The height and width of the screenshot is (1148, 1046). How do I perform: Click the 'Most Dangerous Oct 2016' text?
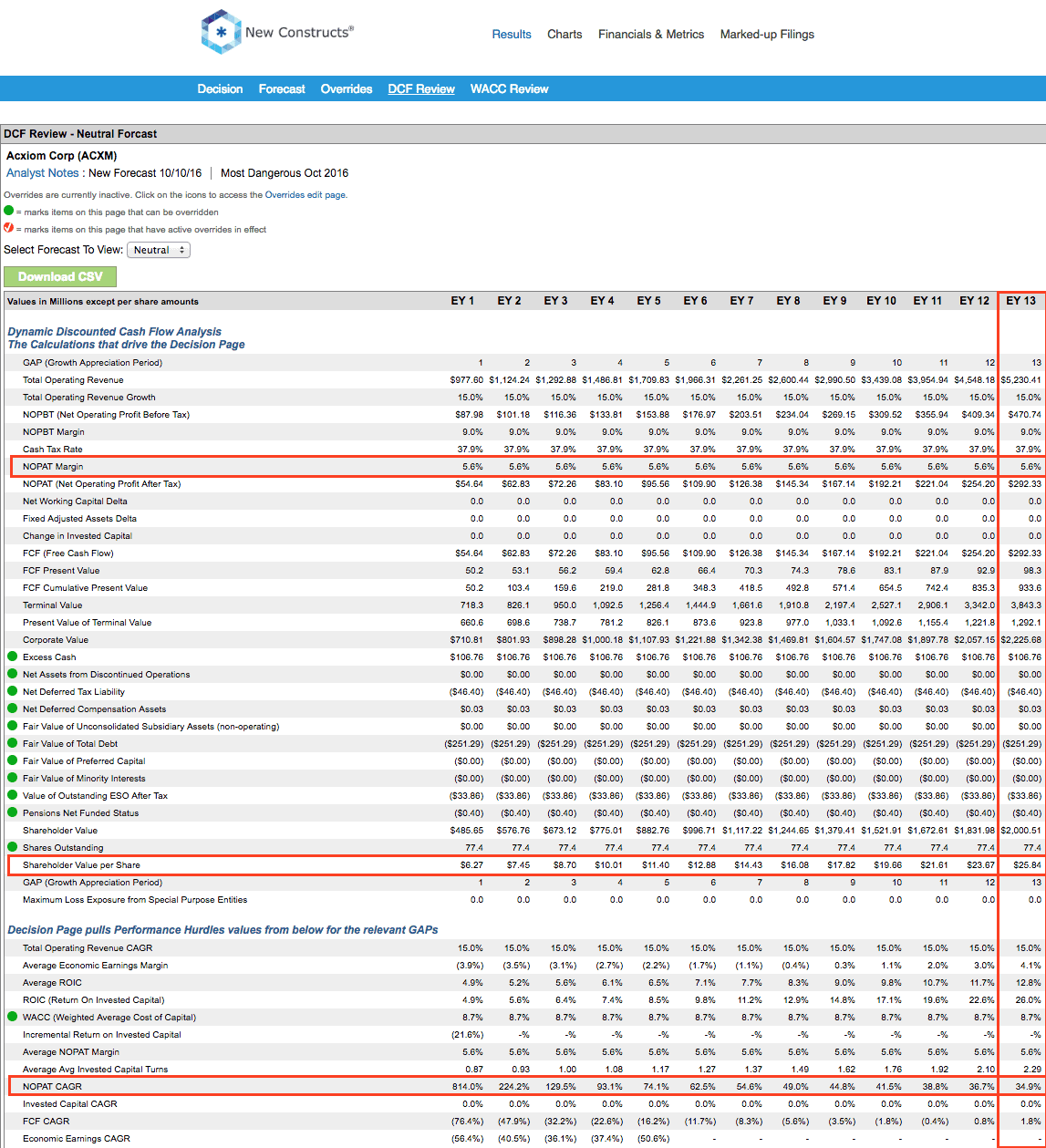[x=285, y=173]
